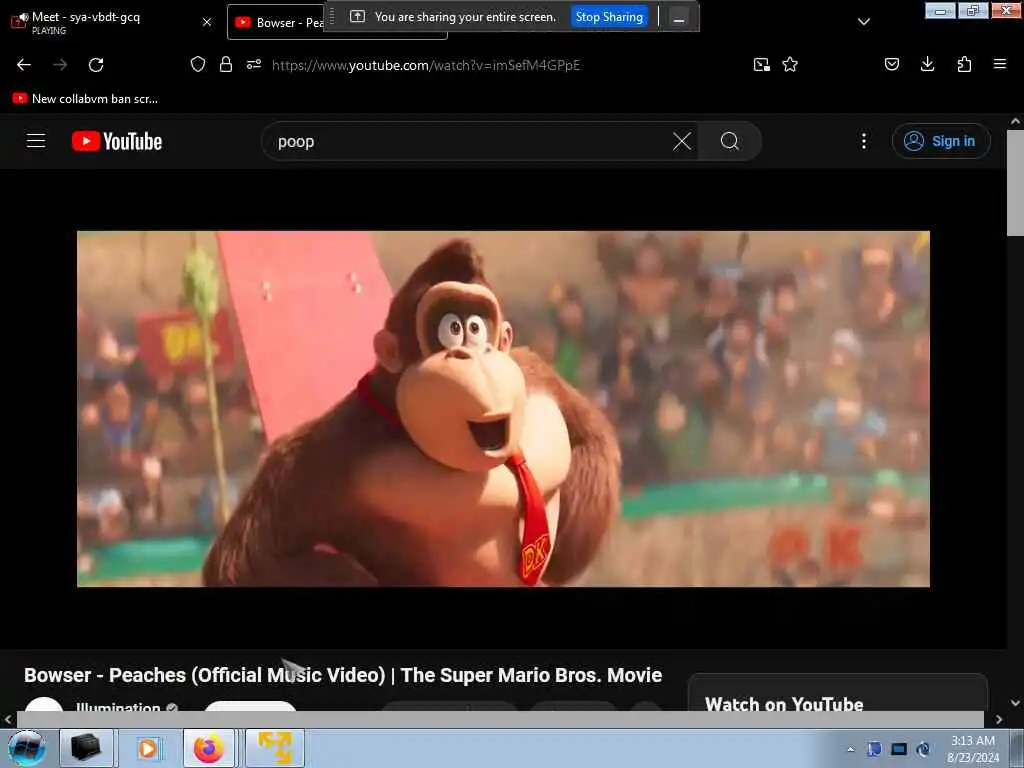Open the Windows Start menu orb
Viewport: 1024px width, 768px height.
[x=27, y=748]
